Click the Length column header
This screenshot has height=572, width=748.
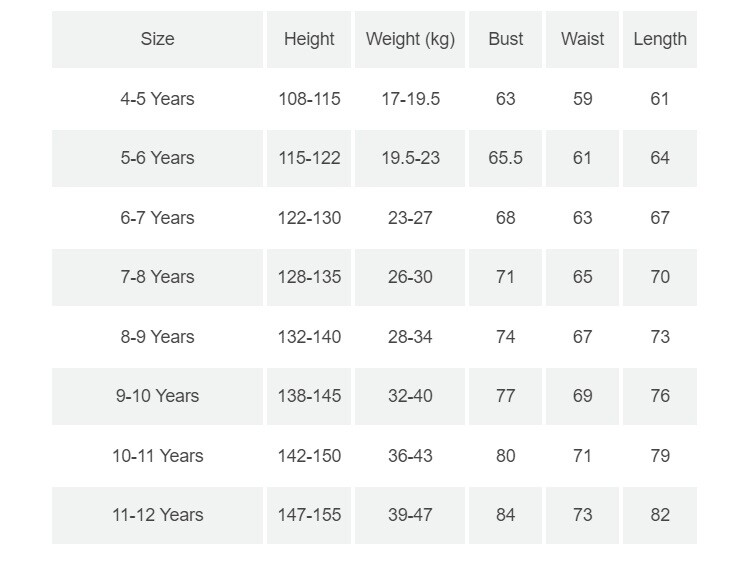pyautogui.click(x=660, y=39)
